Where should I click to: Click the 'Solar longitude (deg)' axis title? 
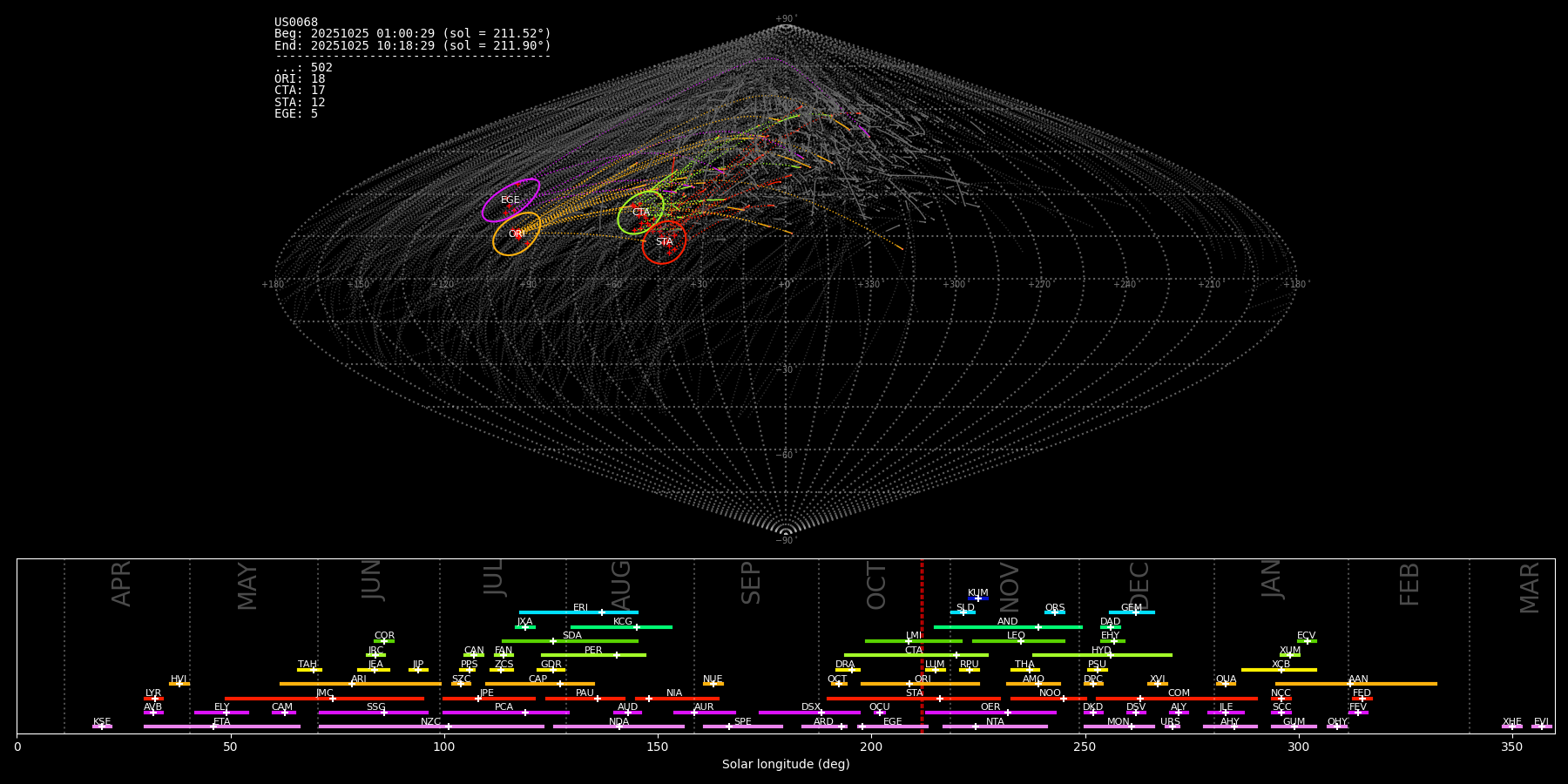pyautogui.click(x=786, y=765)
